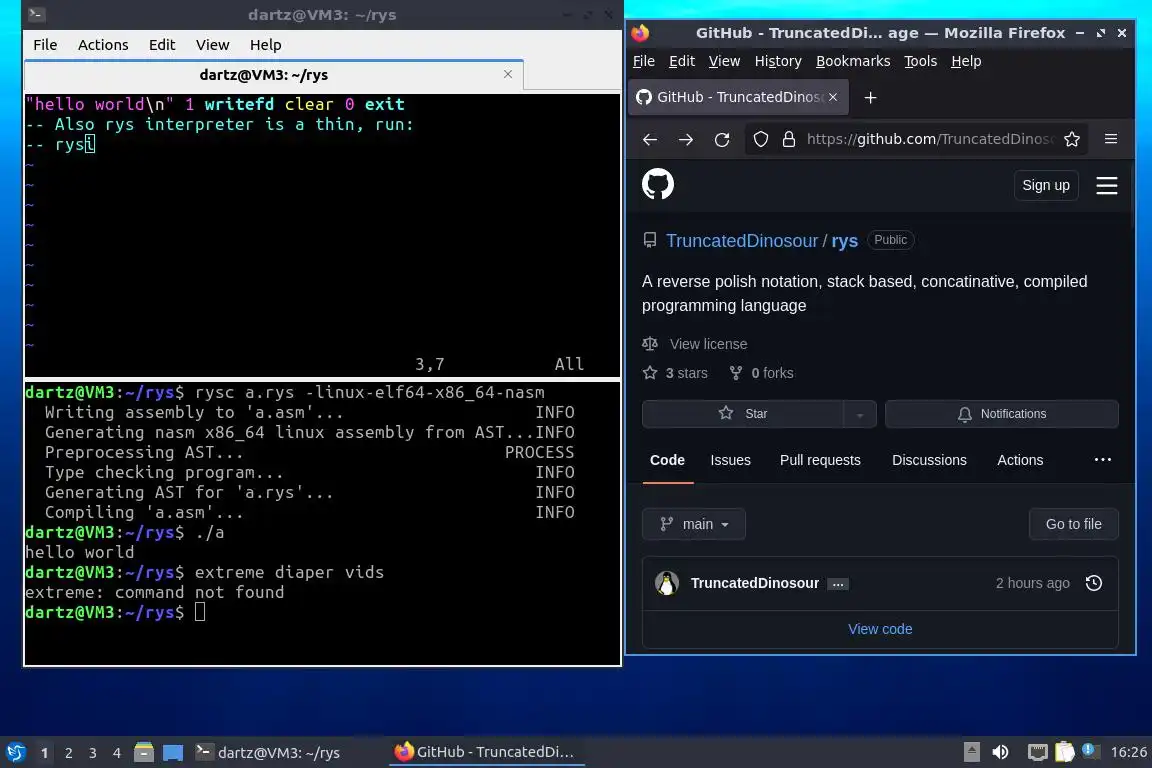This screenshot has height=768, width=1152.
Task: Go forward with Firefox forward arrow
Action: pos(685,140)
